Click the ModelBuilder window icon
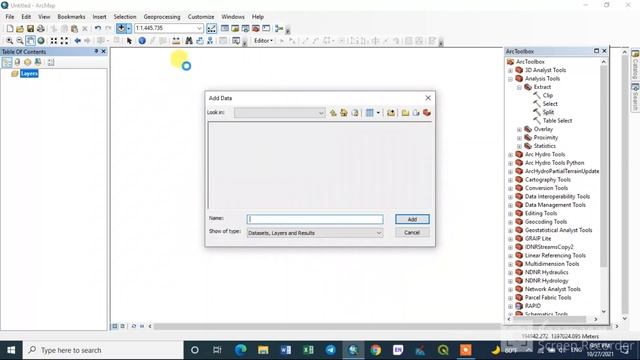 (279, 29)
